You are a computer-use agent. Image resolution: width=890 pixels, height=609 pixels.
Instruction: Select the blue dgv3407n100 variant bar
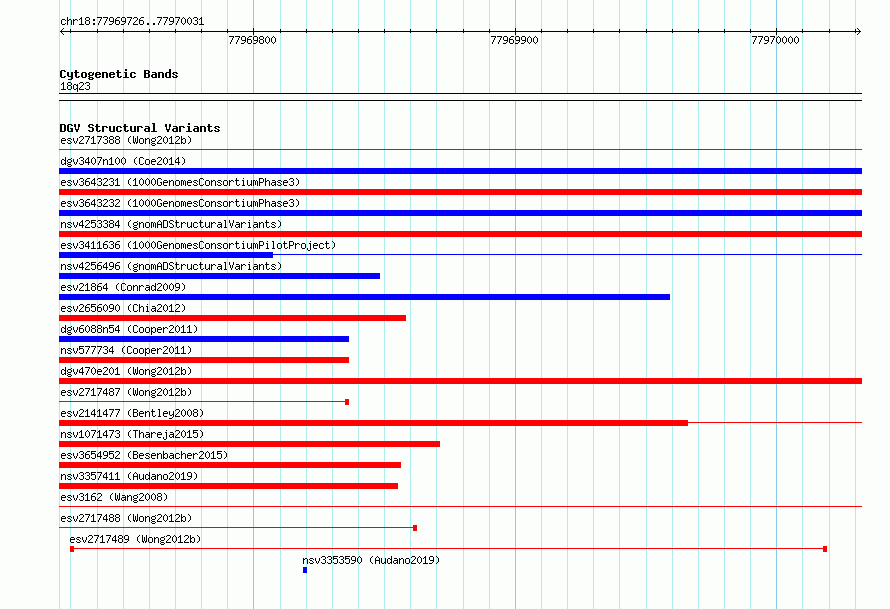click(x=460, y=171)
